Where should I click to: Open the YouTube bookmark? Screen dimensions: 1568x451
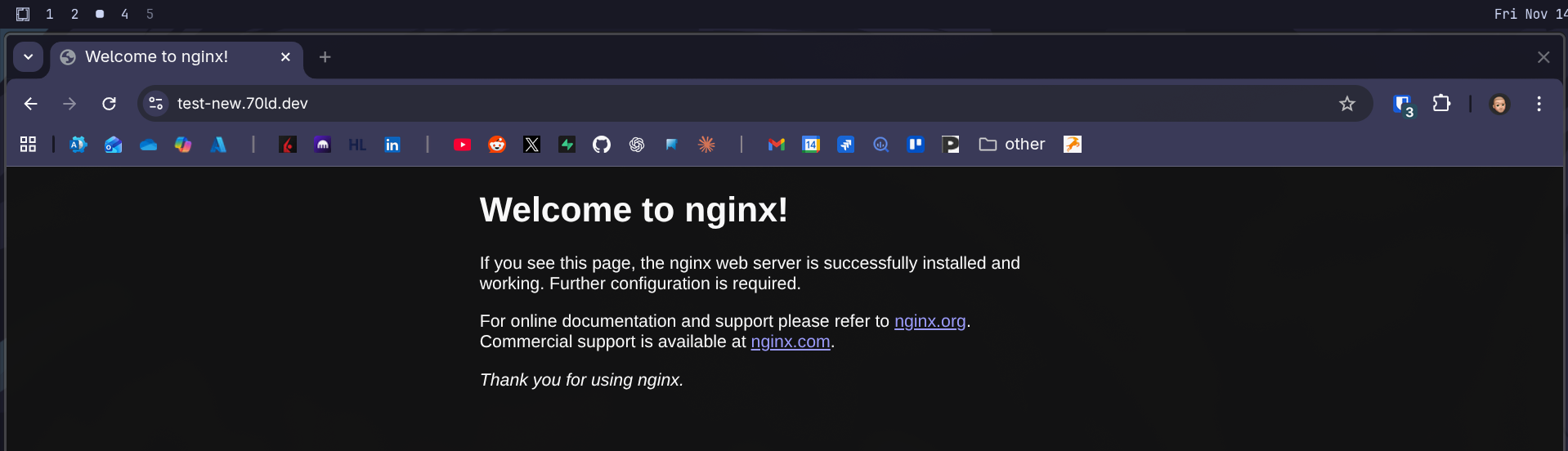coord(462,145)
